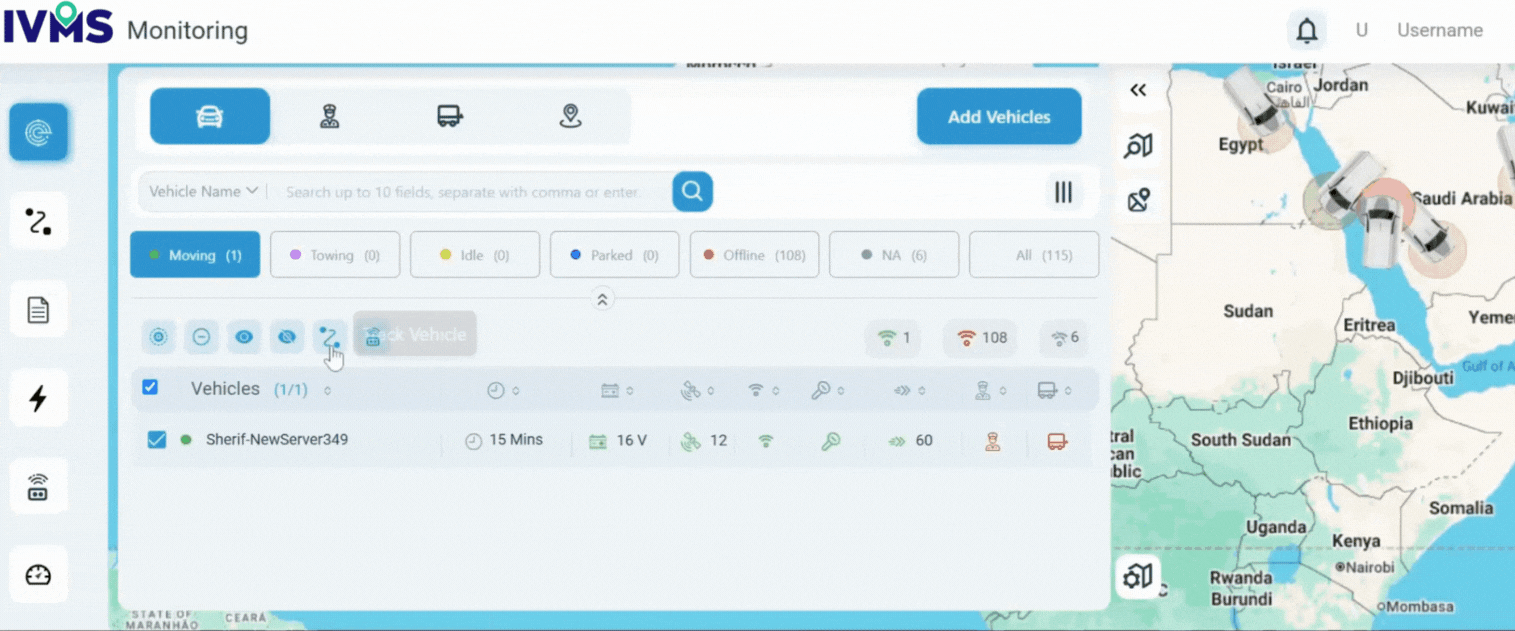
Task: Switch to the drivers tab
Action: [x=330, y=116]
